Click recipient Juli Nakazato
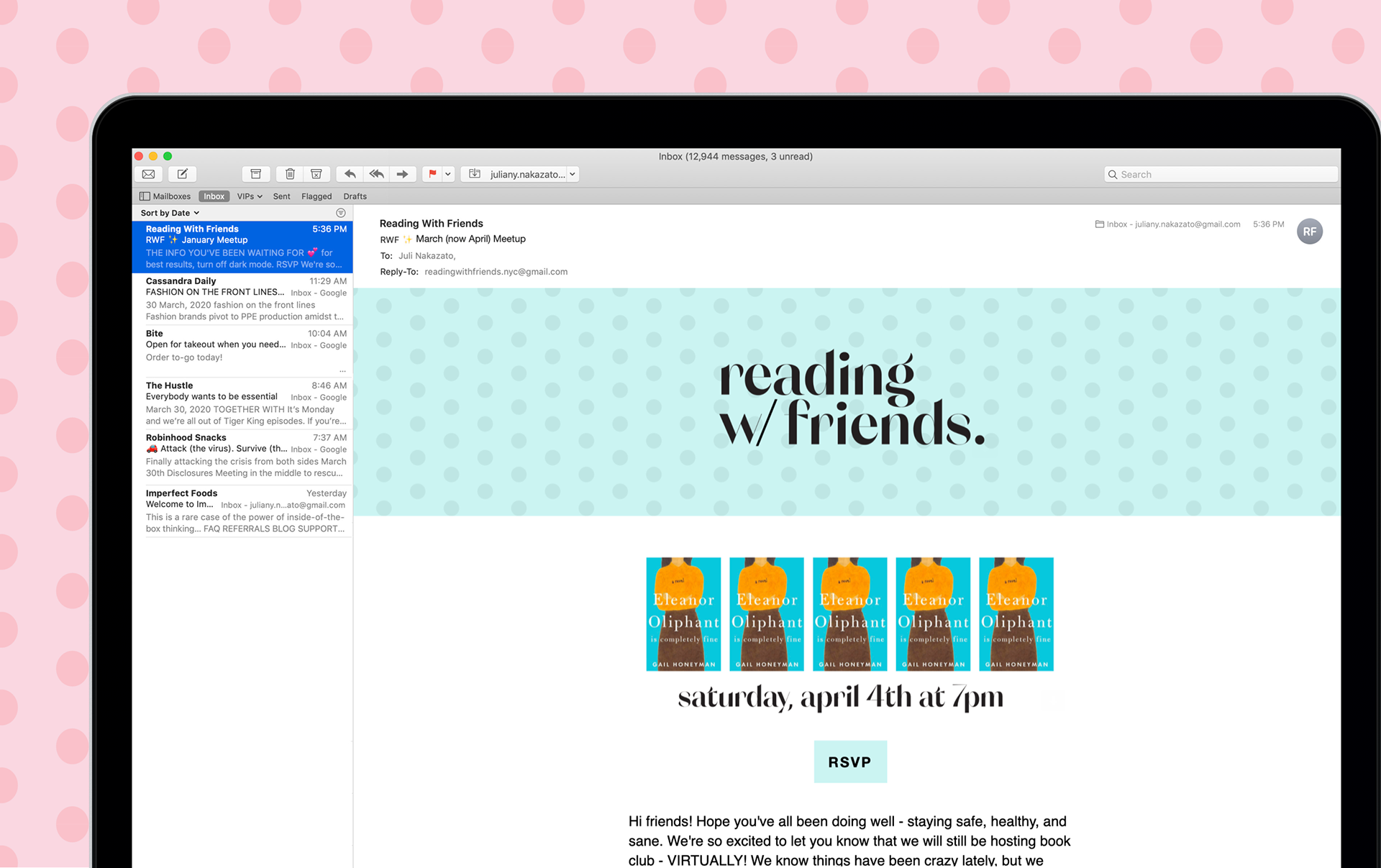Image resolution: width=1381 pixels, height=868 pixels. (x=427, y=256)
